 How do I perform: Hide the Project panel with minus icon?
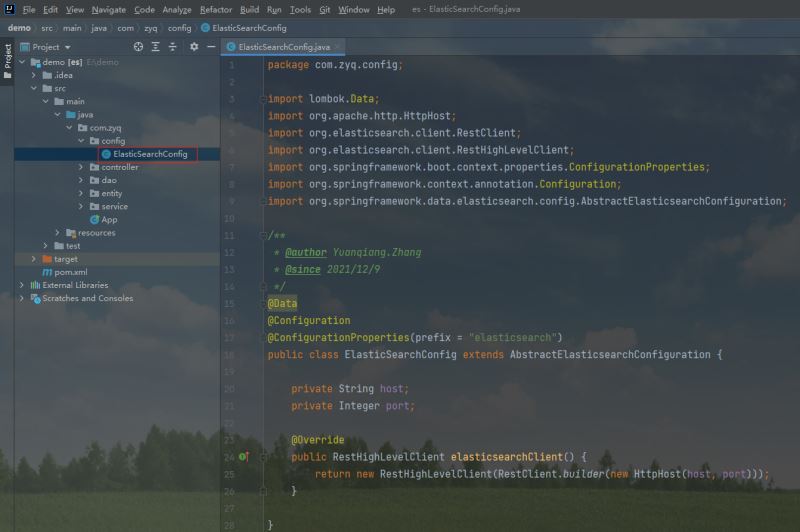(x=211, y=47)
